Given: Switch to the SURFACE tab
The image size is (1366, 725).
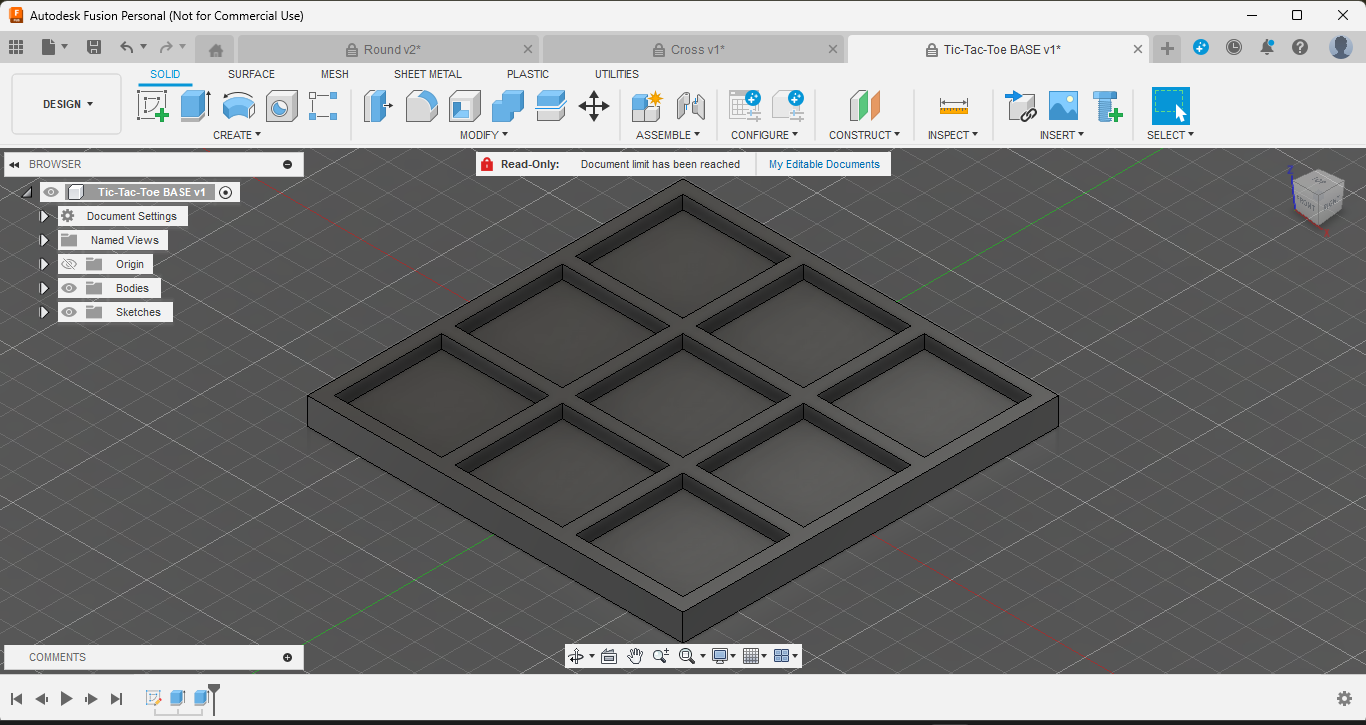Looking at the screenshot, I should pos(251,74).
